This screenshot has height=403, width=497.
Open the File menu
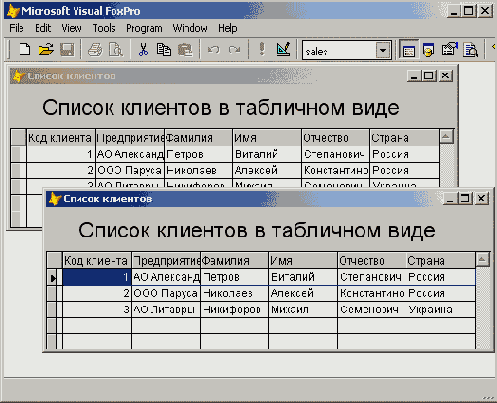coord(16,28)
